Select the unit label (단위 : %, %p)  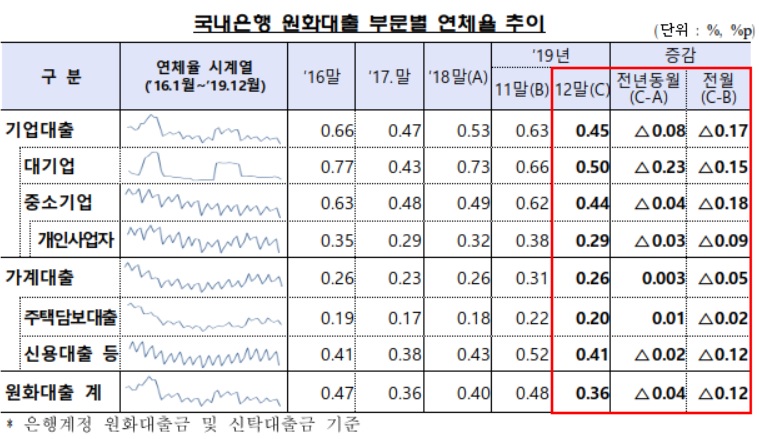[x=704, y=31]
